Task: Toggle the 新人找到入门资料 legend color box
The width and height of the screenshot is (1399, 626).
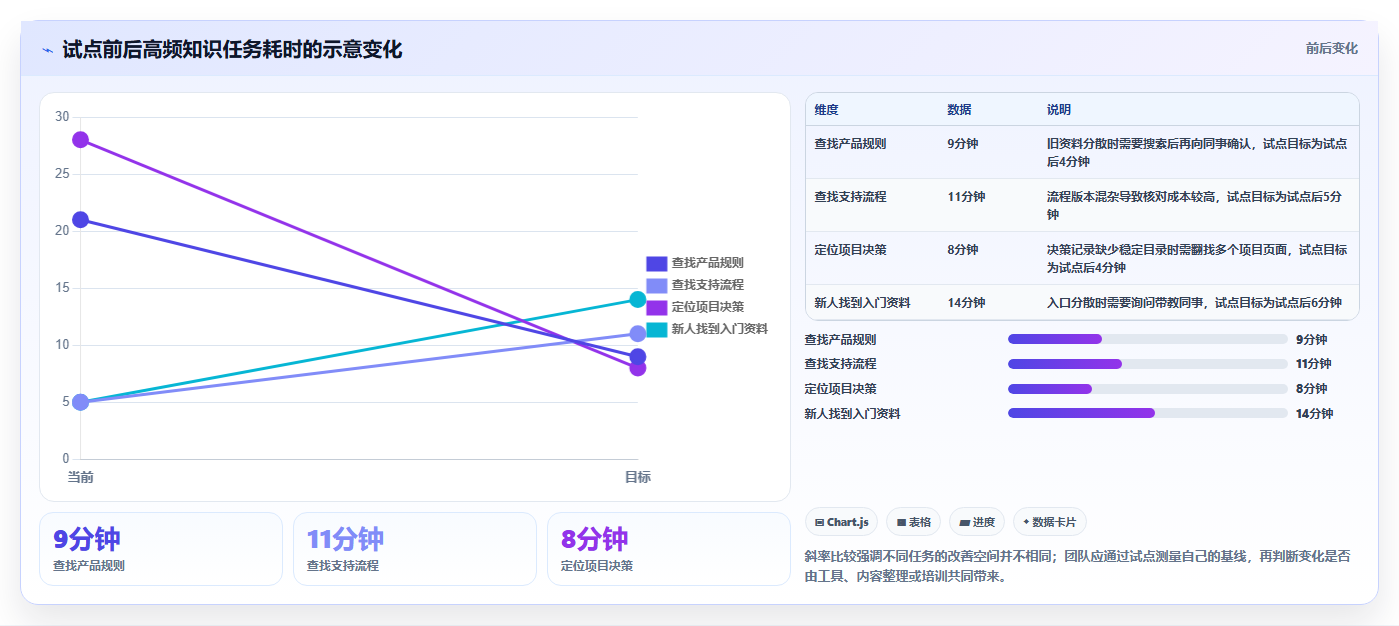Action: coord(656,329)
